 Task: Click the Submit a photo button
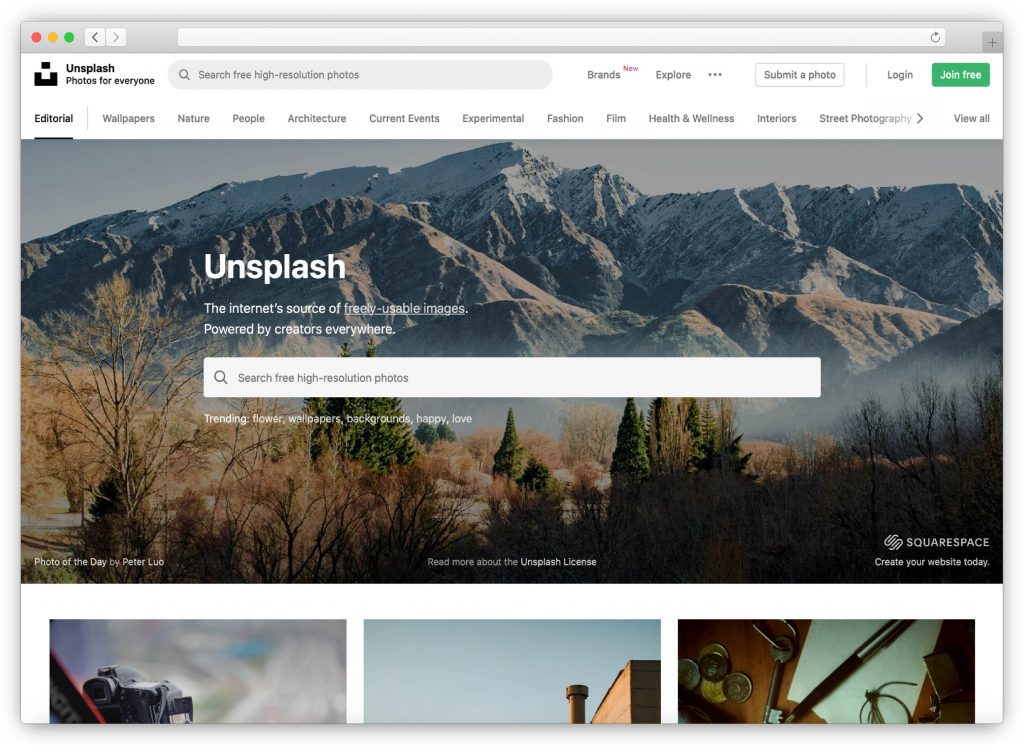tap(799, 74)
